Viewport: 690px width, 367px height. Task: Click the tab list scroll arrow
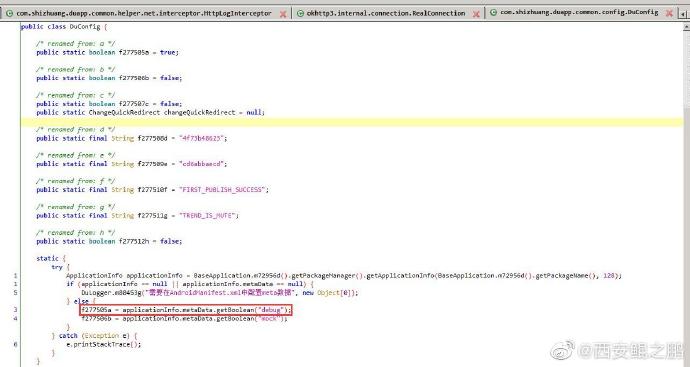683,14
